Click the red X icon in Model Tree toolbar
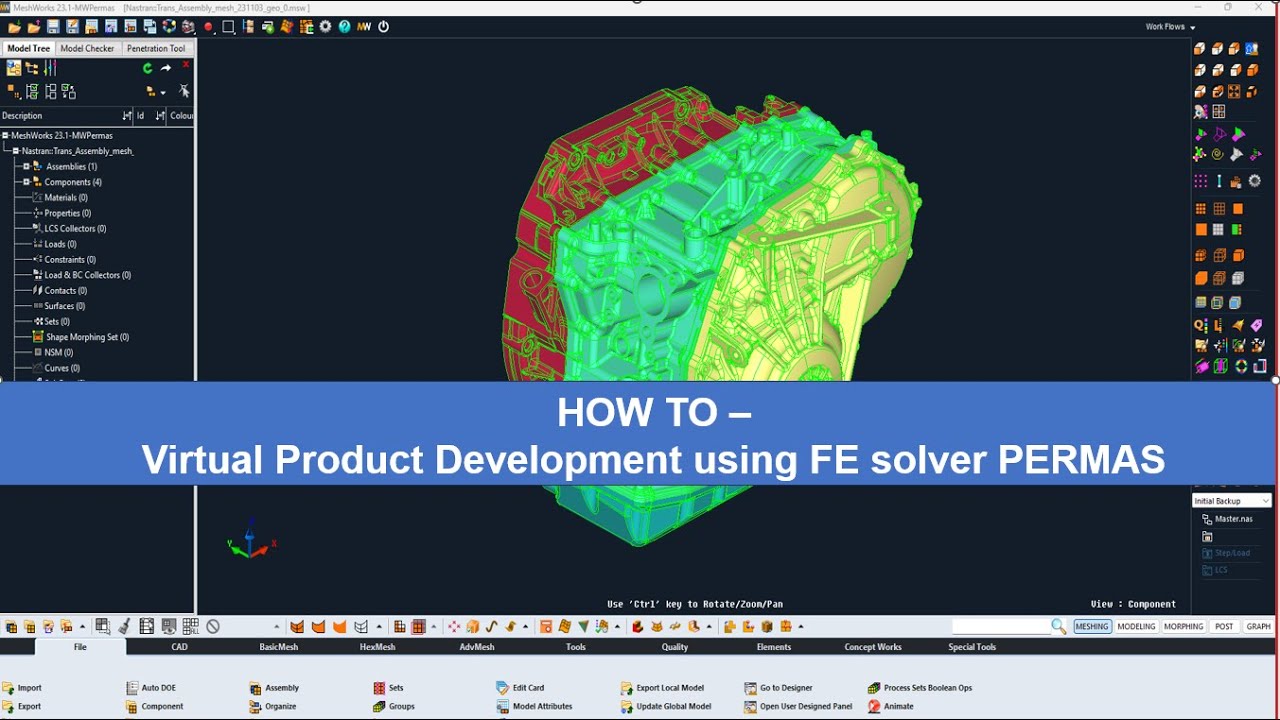The width and height of the screenshot is (1280, 720). (x=186, y=65)
